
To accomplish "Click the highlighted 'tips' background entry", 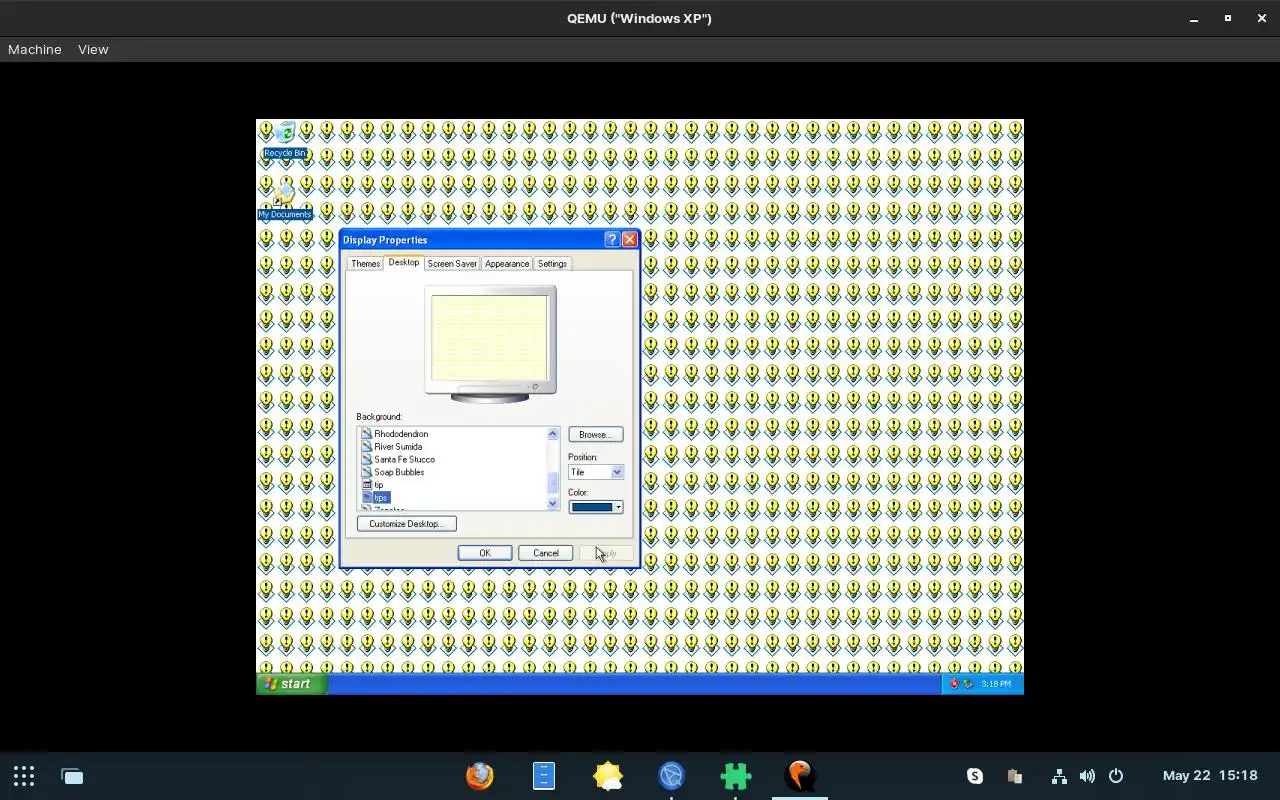I will pos(381,498).
